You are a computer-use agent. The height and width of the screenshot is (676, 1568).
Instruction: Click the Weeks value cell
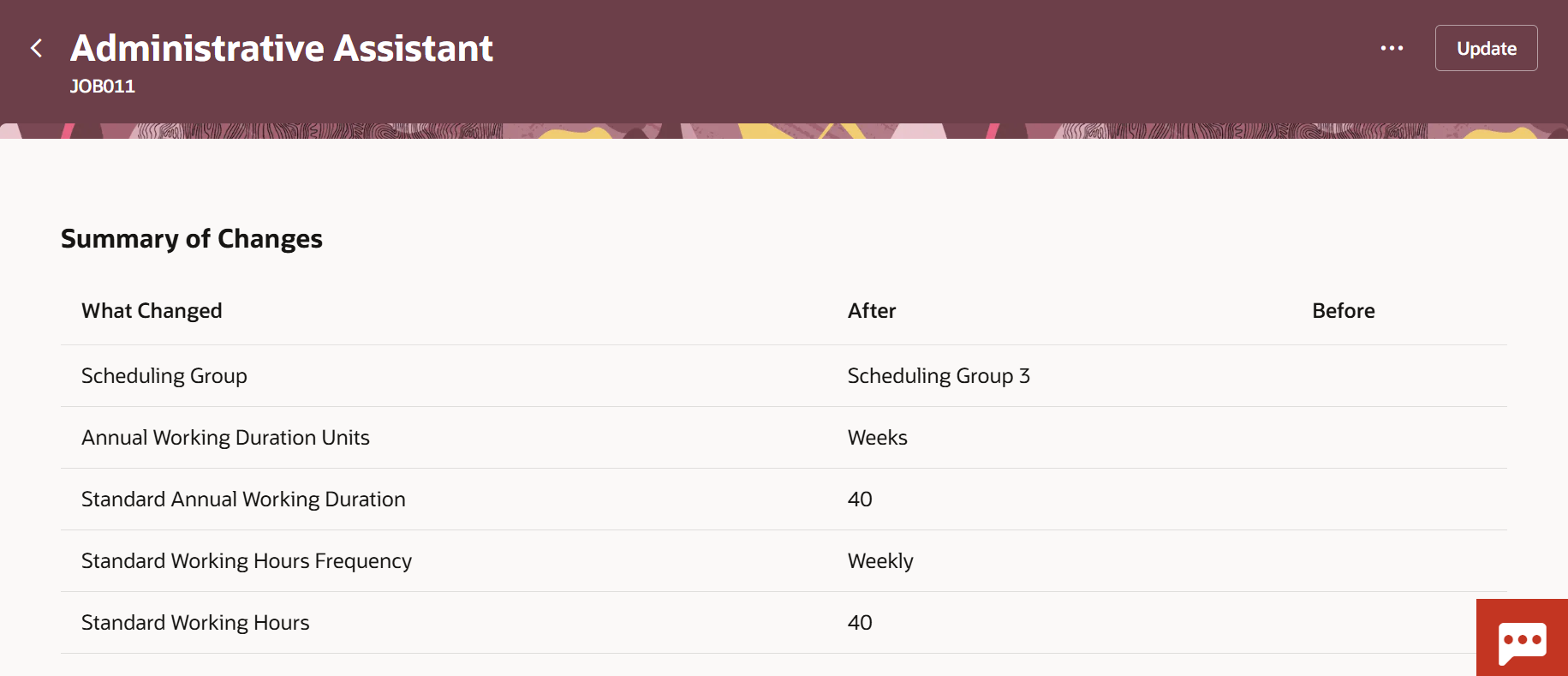[x=877, y=438]
